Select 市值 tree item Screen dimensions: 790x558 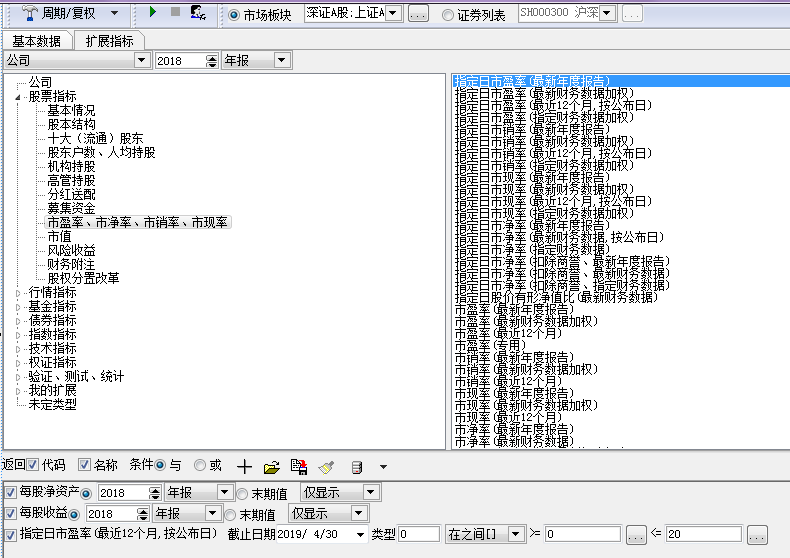59,236
